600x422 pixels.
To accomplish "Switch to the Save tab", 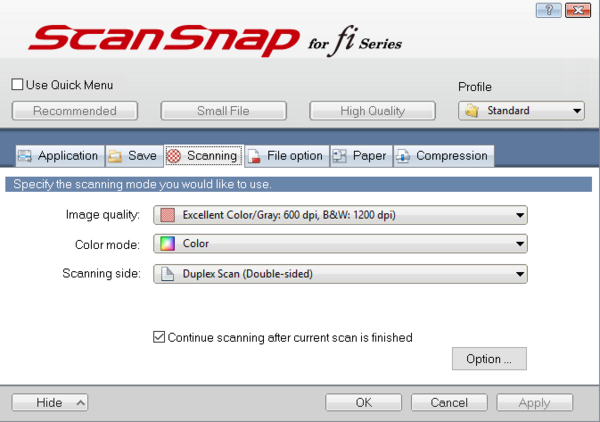I will coord(134,156).
